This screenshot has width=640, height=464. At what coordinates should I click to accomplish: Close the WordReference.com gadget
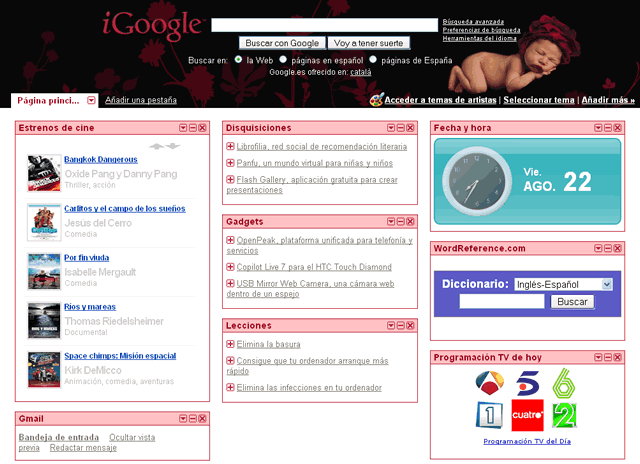coord(618,249)
